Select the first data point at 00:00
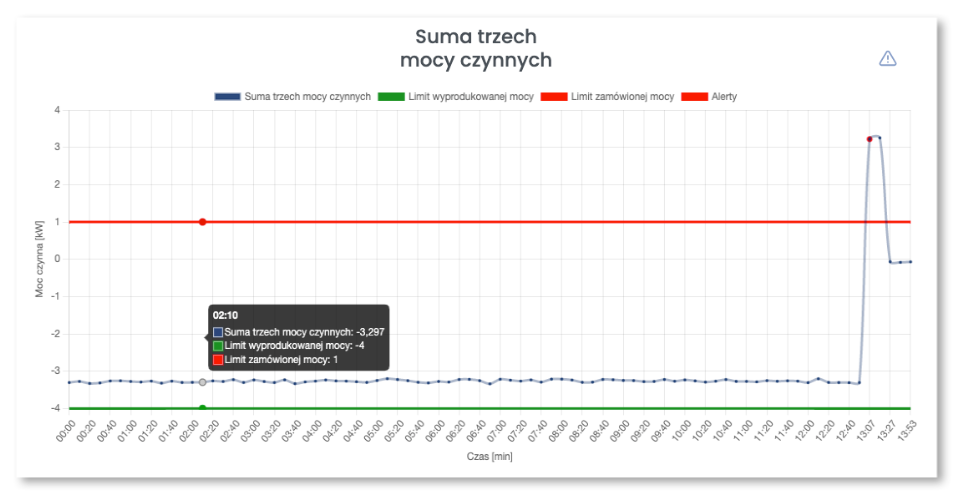955x495 pixels. click(69, 382)
